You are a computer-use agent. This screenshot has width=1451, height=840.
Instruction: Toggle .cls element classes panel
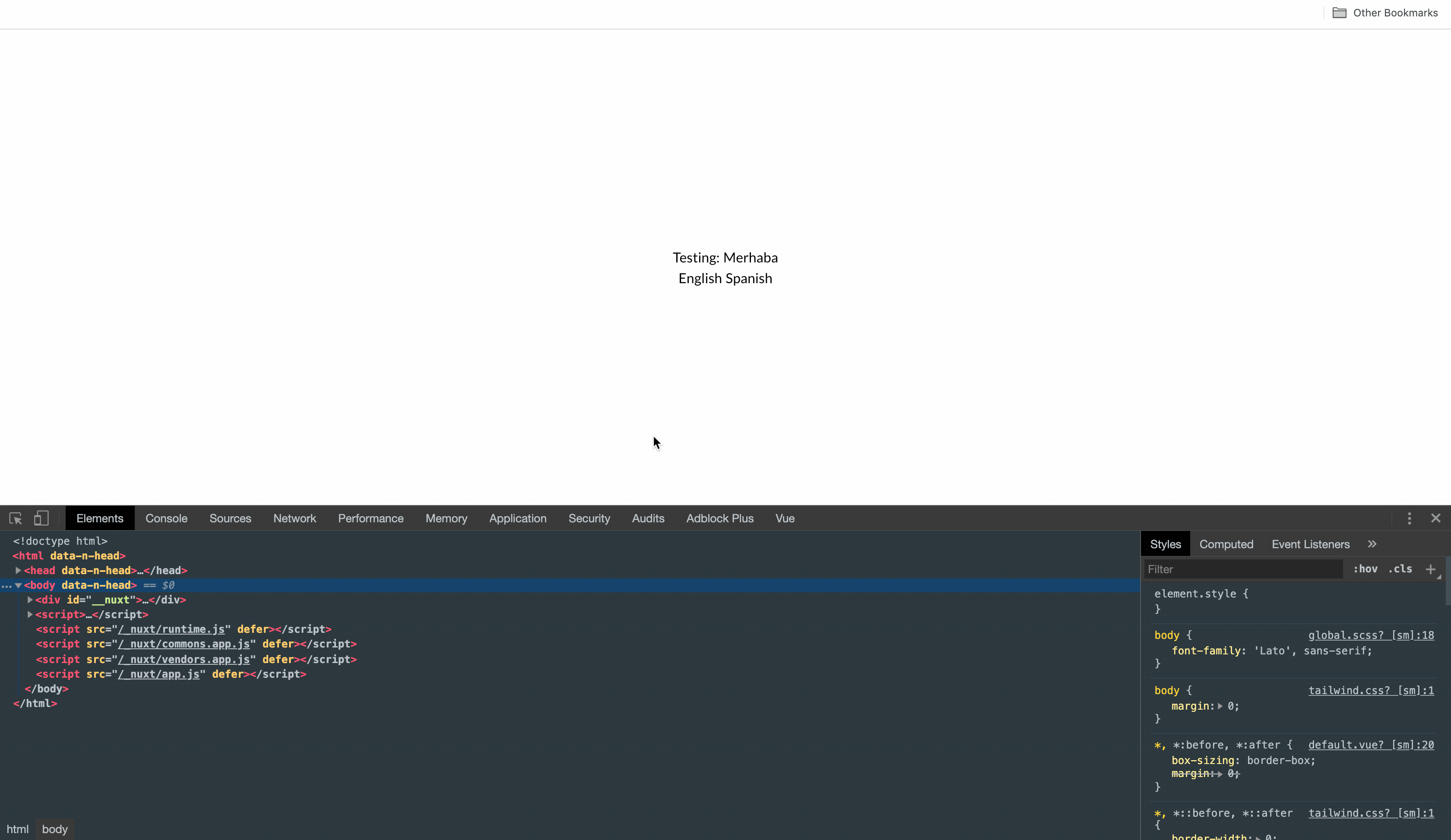pyautogui.click(x=1400, y=569)
